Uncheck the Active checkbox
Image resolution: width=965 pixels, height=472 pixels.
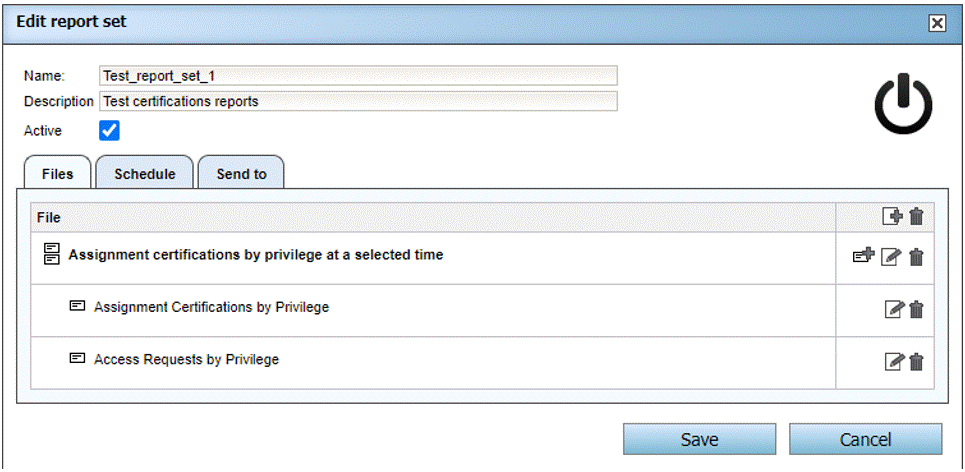pos(109,131)
